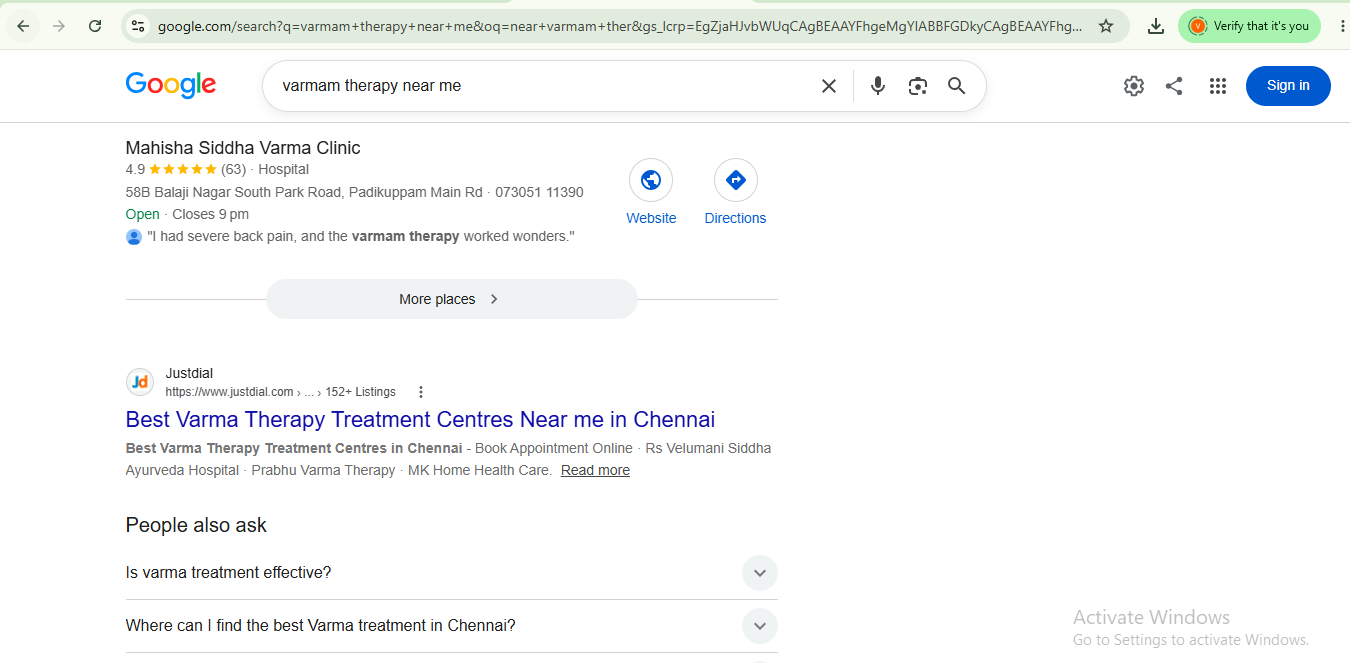Click the Read more link
The width and height of the screenshot is (1350, 663).
(x=595, y=470)
